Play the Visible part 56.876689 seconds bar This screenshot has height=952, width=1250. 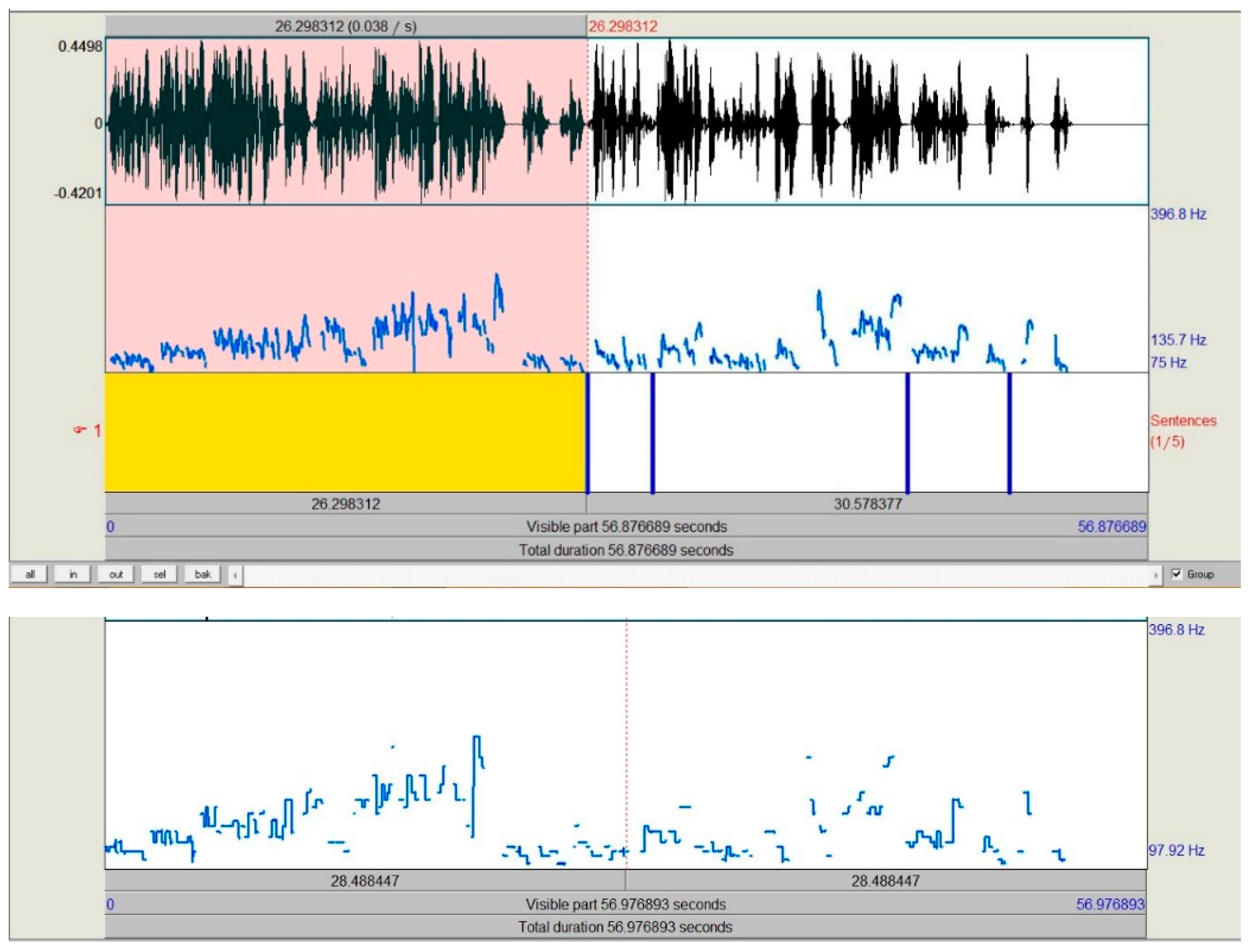(626, 526)
